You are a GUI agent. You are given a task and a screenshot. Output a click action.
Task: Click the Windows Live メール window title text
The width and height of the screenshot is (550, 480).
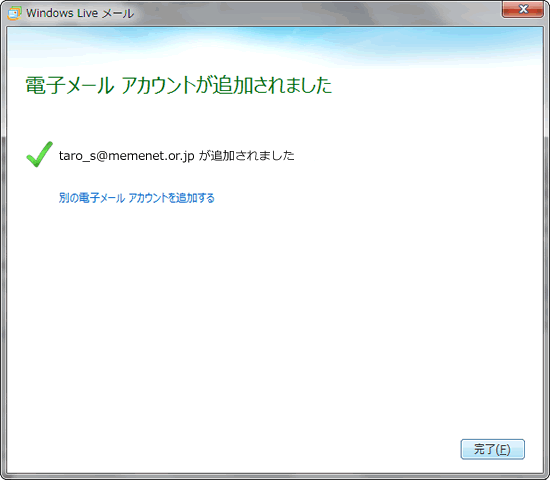click(80, 13)
